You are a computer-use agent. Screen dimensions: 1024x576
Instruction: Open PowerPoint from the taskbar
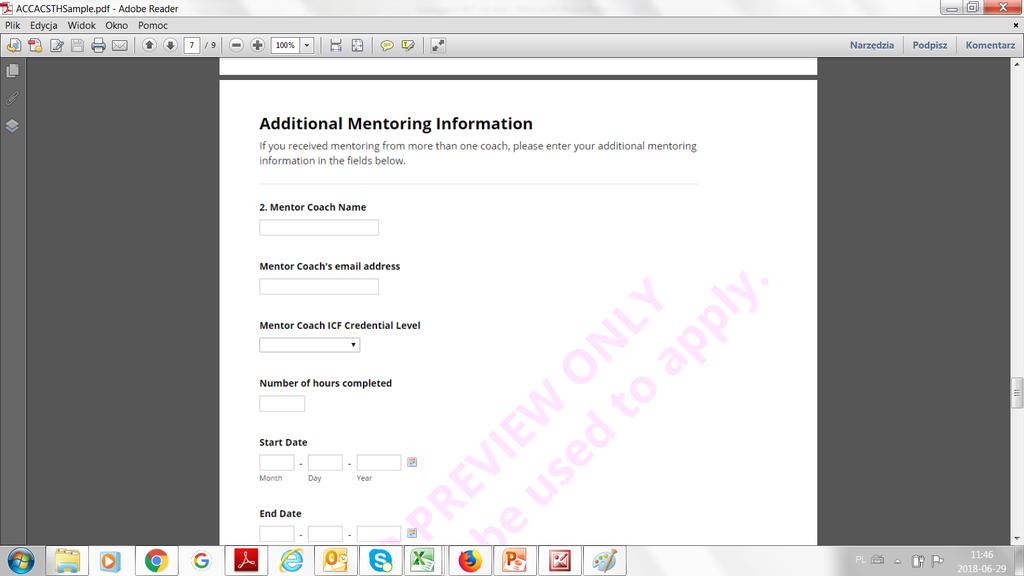pyautogui.click(x=515, y=561)
